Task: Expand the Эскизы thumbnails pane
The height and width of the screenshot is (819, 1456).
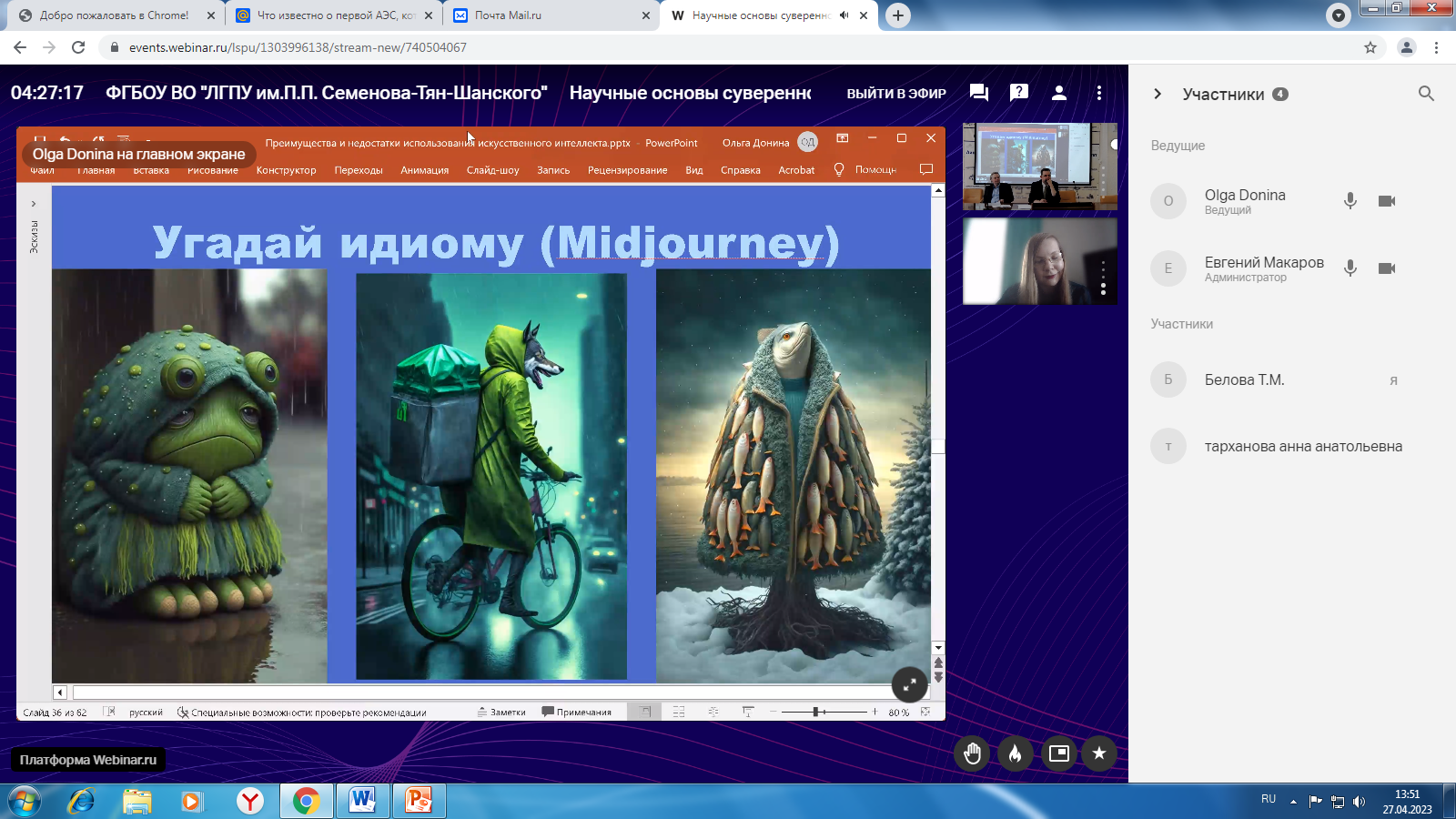Action: (x=34, y=204)
